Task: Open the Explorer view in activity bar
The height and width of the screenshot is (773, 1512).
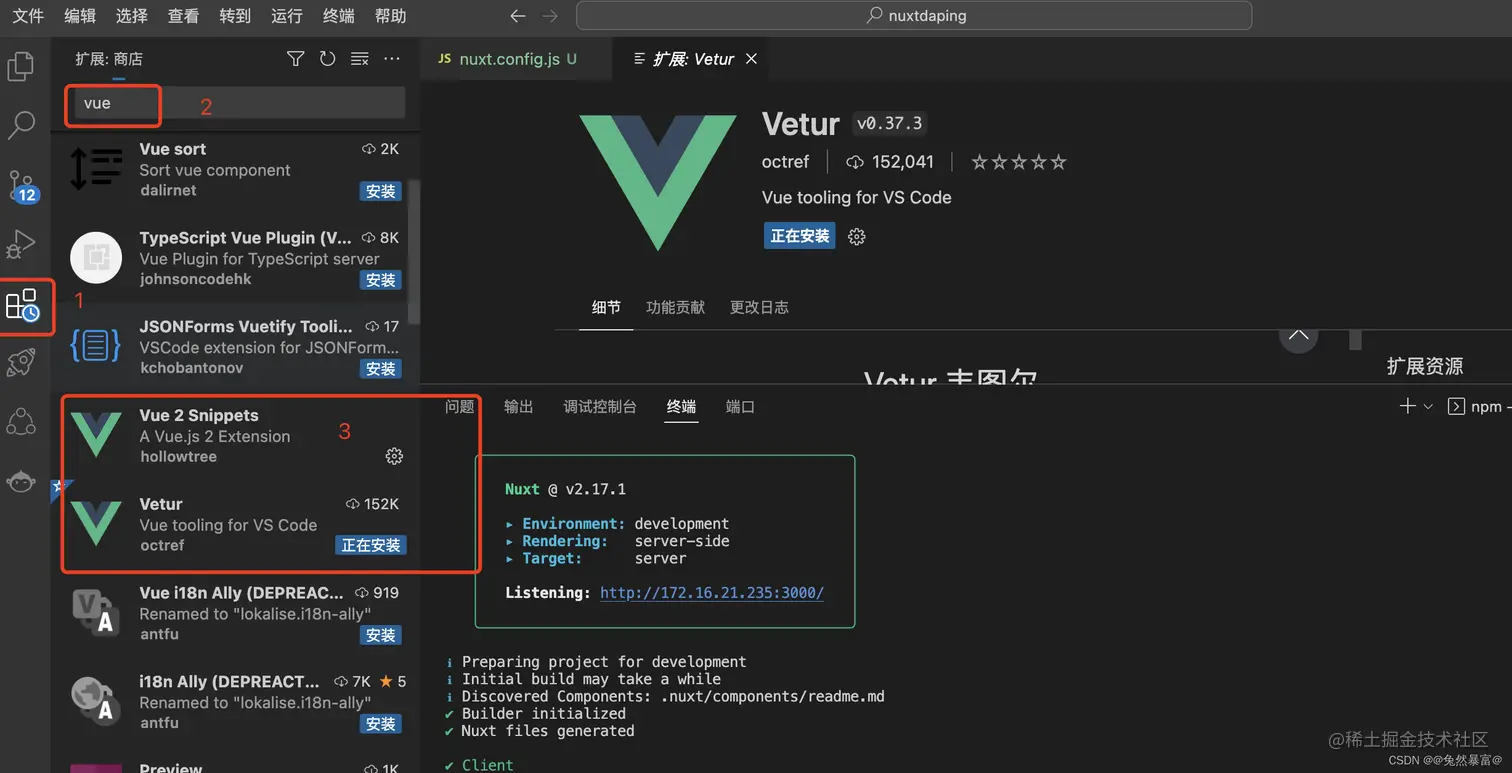Action: 21,66
